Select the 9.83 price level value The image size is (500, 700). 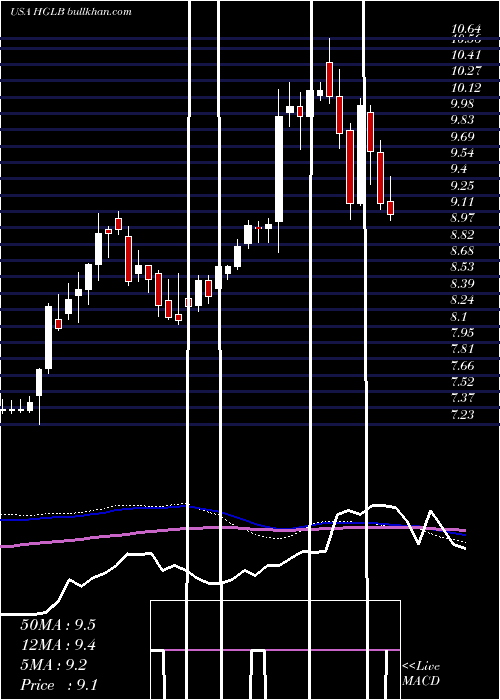(463, 120)
